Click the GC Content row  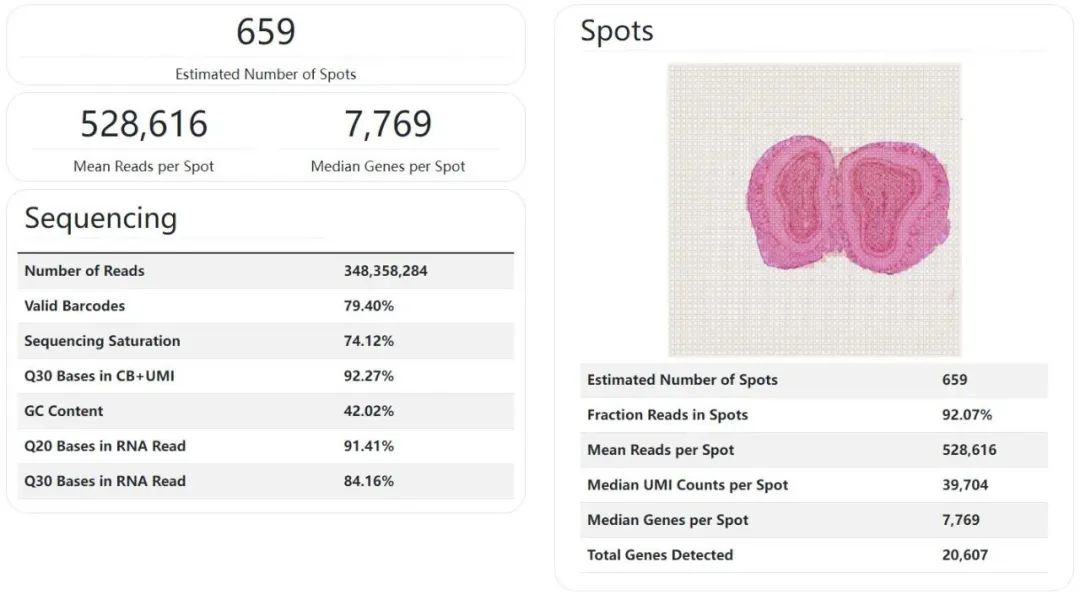point(265,411)
